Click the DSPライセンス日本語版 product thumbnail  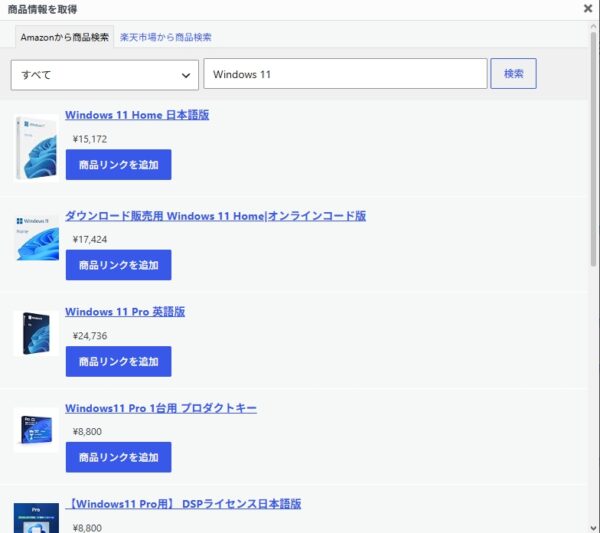[36, 518]
